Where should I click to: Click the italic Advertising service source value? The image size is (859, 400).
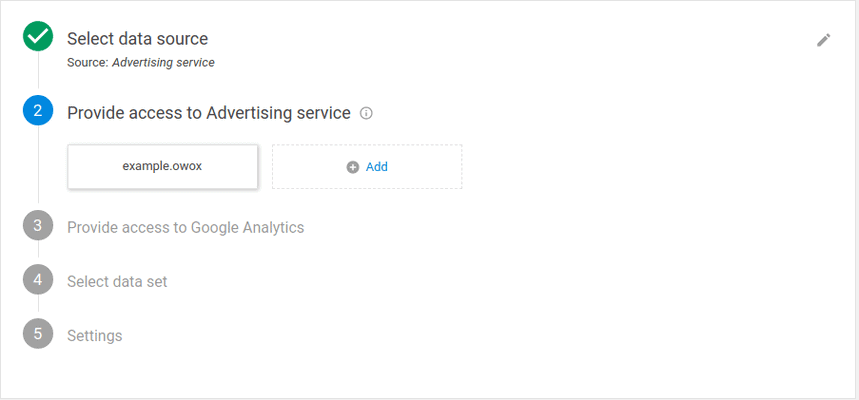(163, 62)
